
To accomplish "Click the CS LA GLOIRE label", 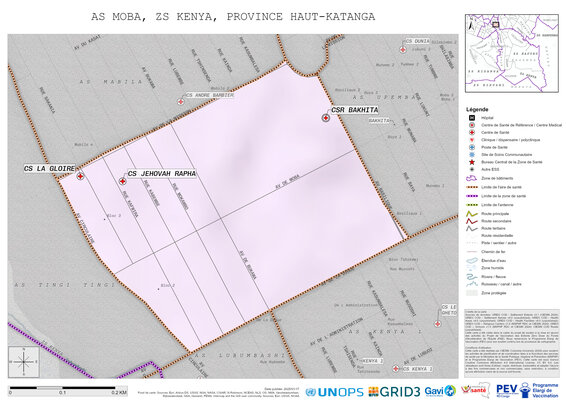I will [x=49, y=169].
